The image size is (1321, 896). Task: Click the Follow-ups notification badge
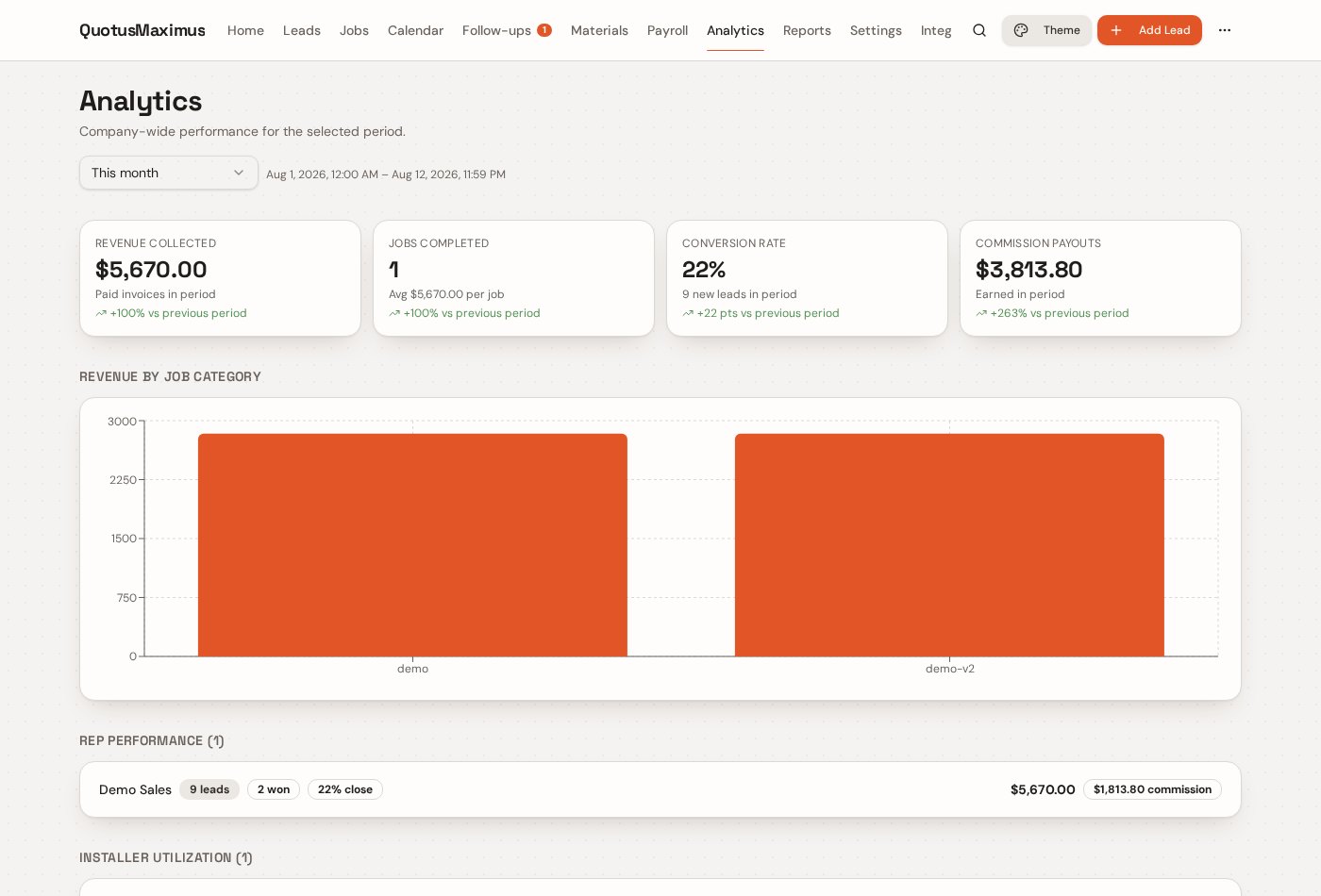pyautogui.click(x=544, y=30)
